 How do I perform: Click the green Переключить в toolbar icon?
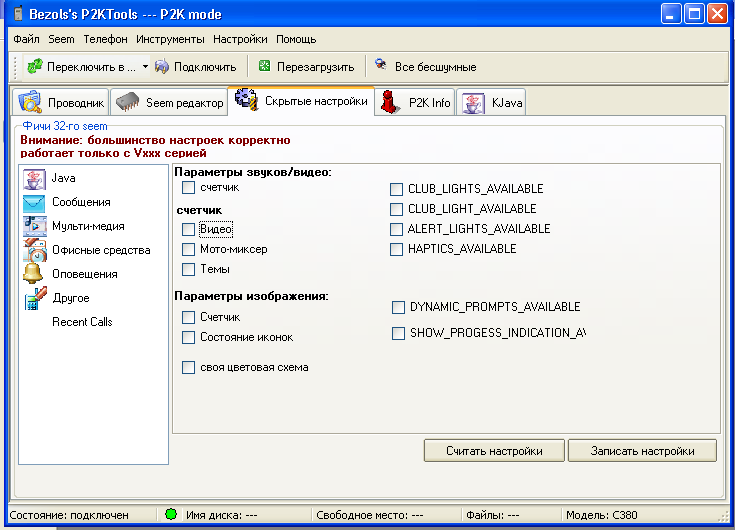click(x=35, y=67)
